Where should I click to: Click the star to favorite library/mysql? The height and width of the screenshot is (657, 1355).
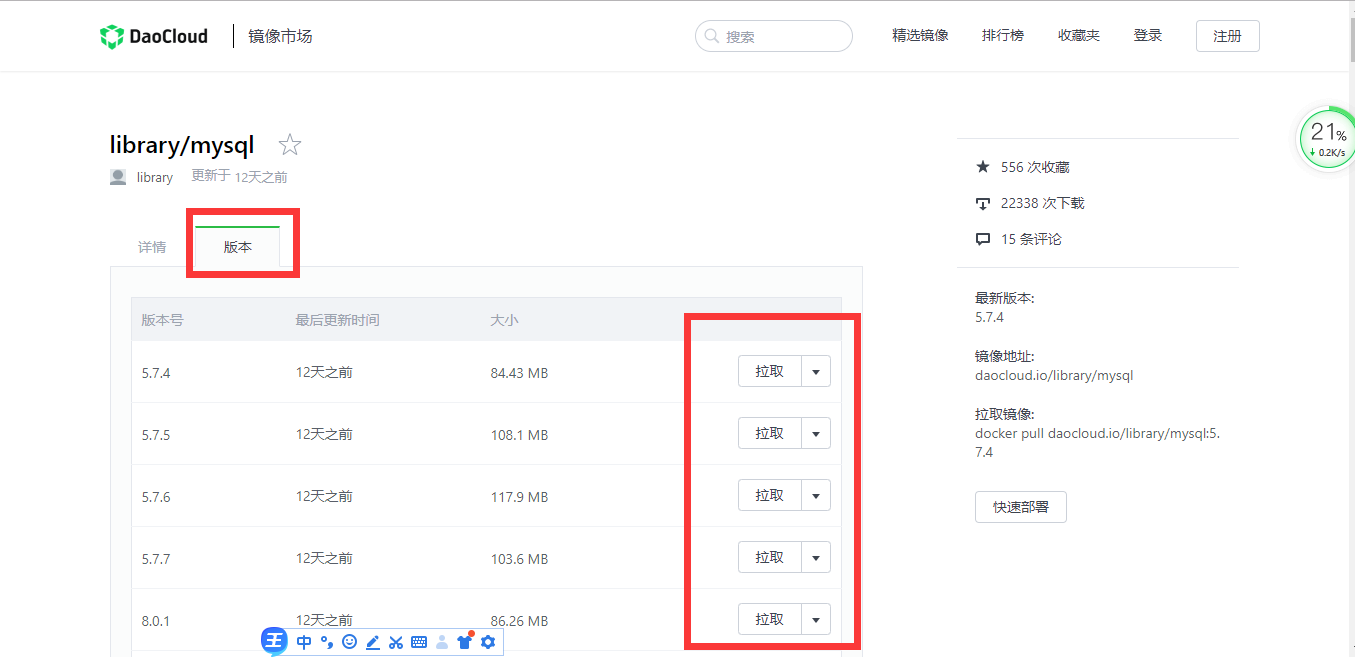pos(289,144)
